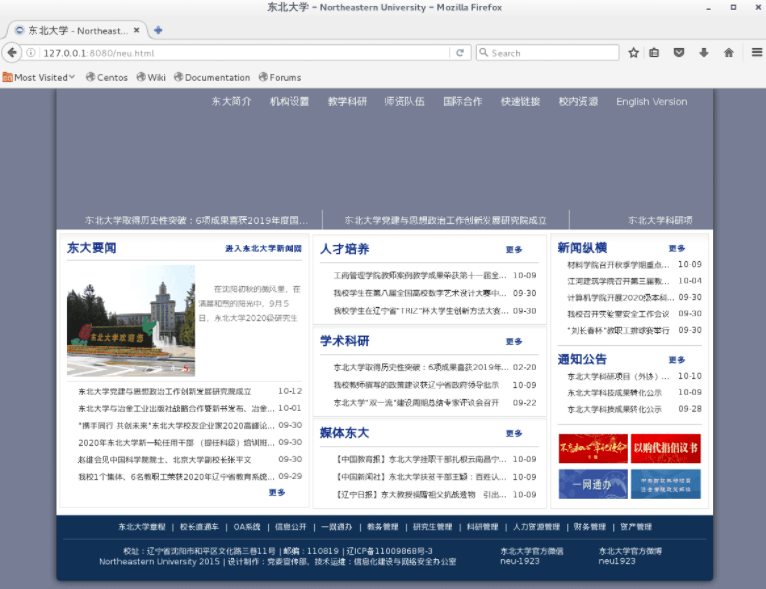Click the 研究生管理 footer link
This screenshot has width=766, height=589.
432,527
